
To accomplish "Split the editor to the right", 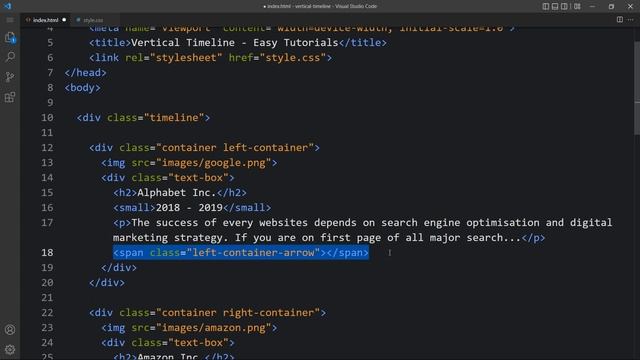I will (x=620, y=20).
